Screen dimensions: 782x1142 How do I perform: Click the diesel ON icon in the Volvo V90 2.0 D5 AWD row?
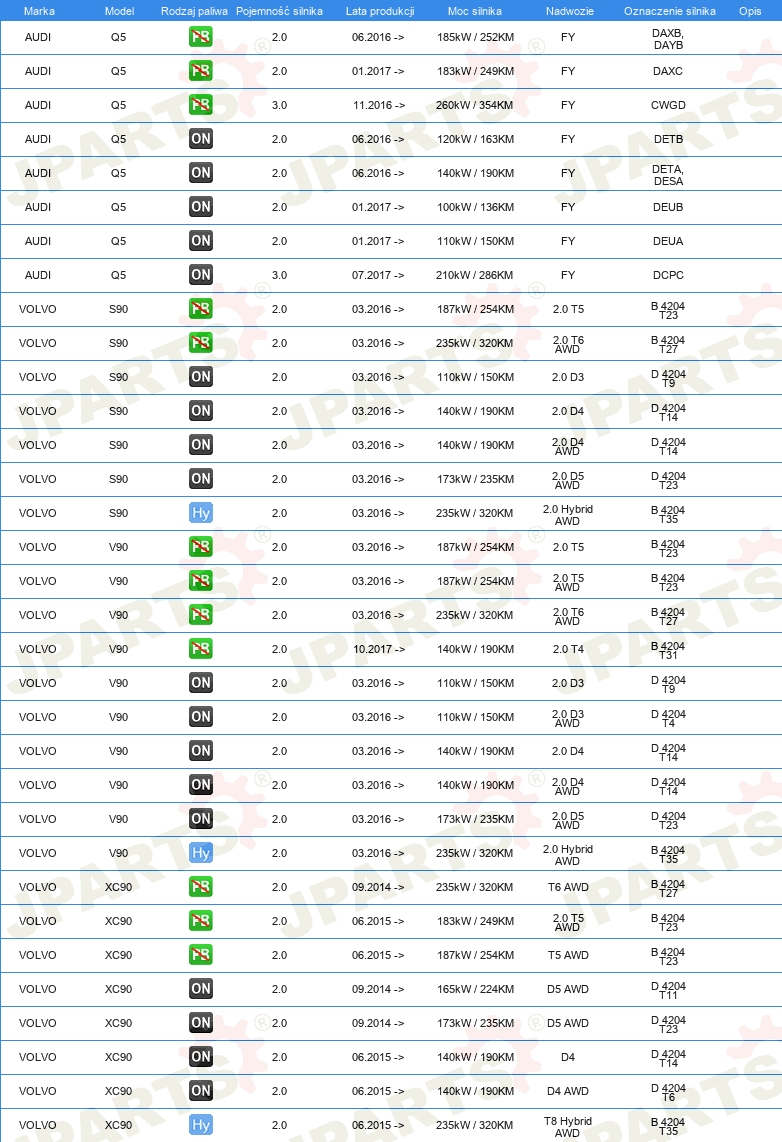coord(201,819)
